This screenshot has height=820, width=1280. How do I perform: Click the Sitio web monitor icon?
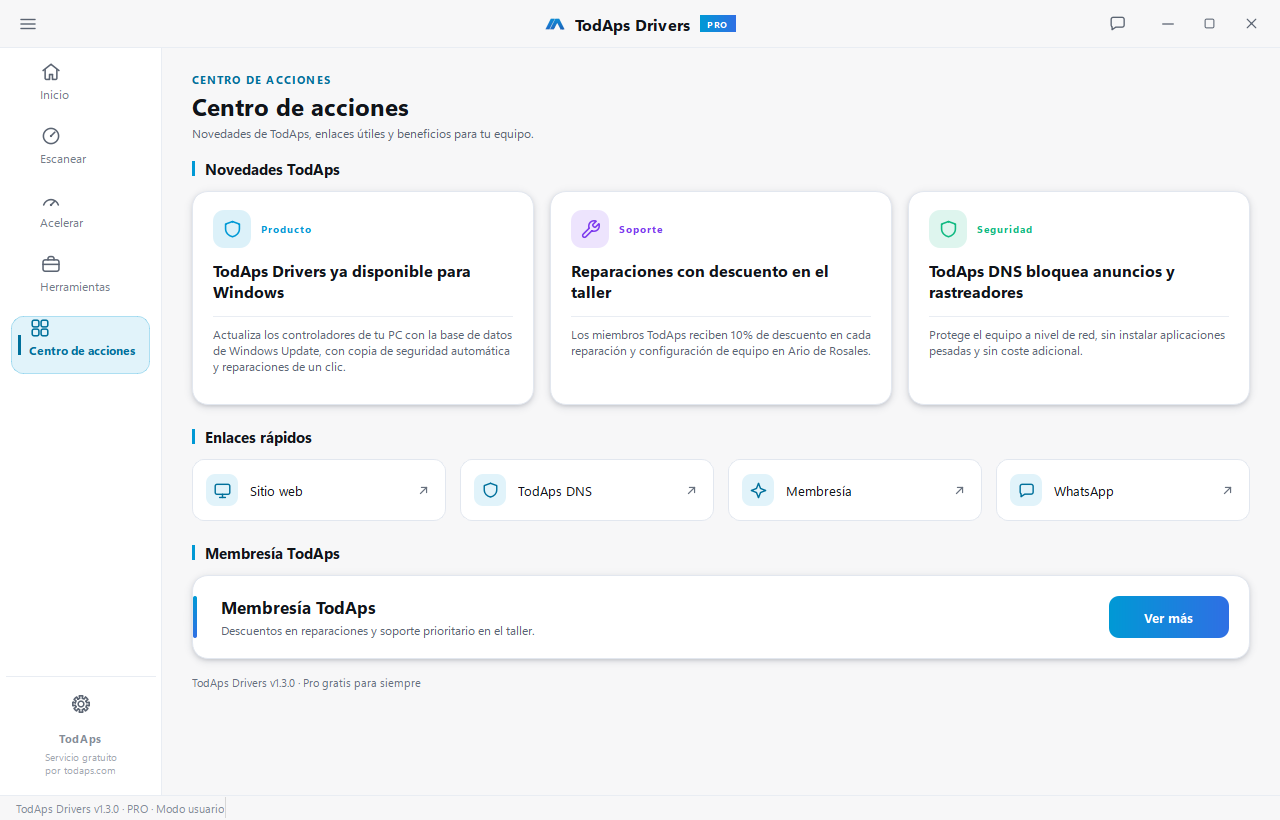point(222,490)
